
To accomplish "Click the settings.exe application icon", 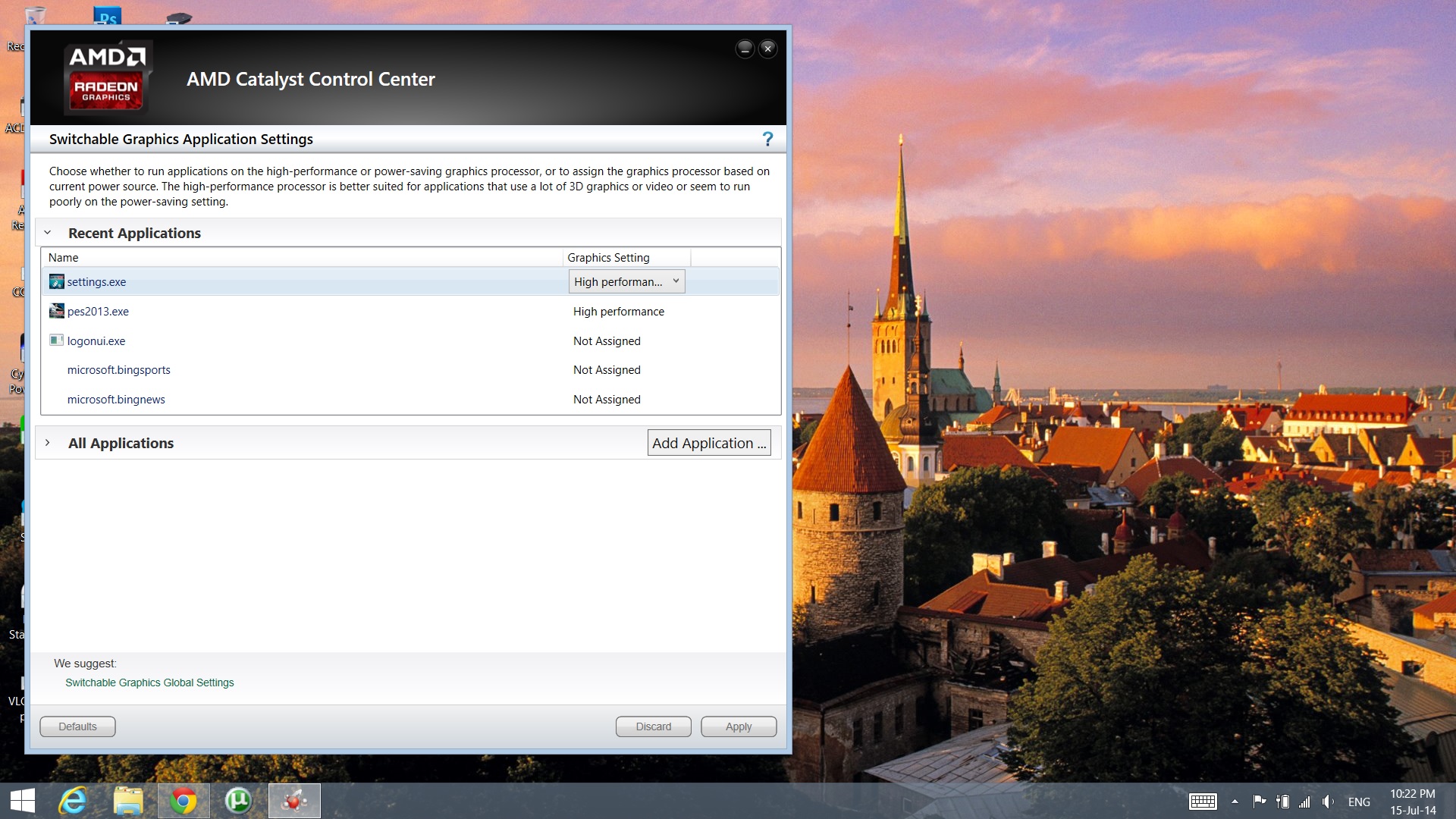I will click(56, 281).
